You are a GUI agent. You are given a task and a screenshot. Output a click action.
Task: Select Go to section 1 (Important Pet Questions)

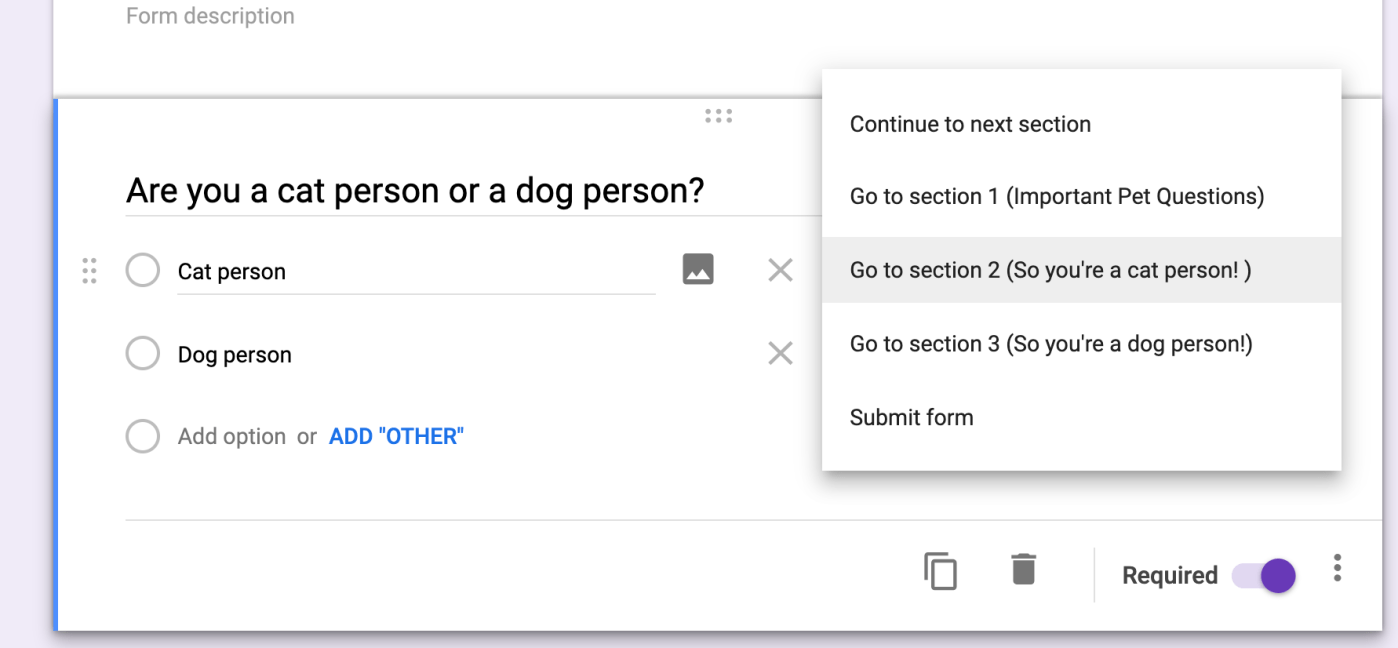(1057, 196)
